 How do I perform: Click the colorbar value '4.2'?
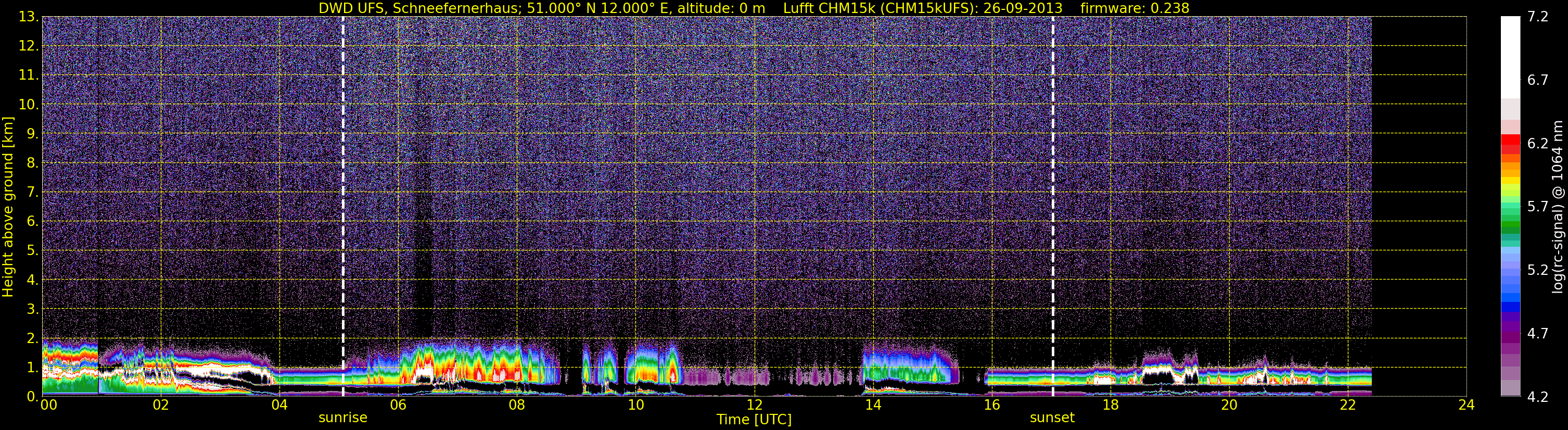point(1538,397)
